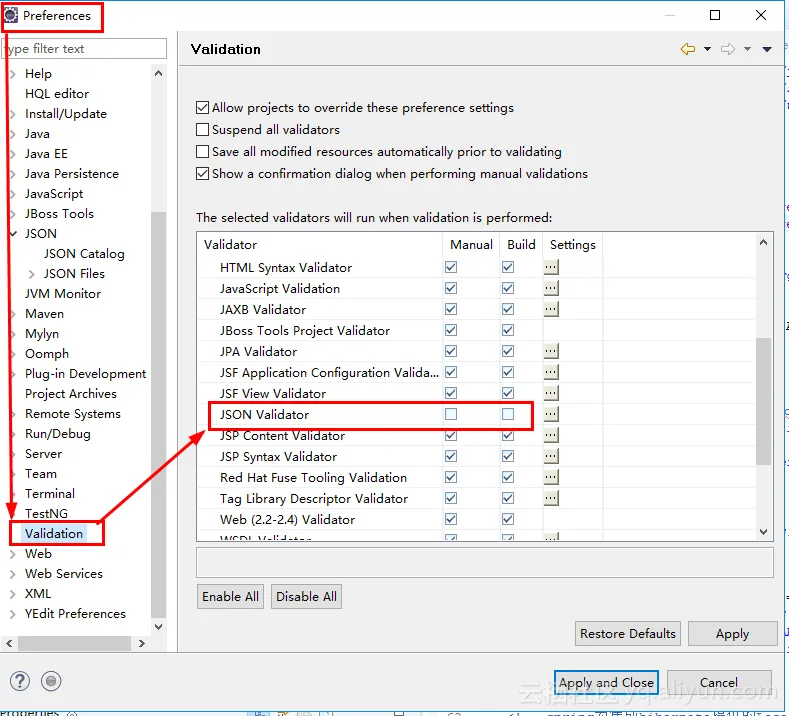The image size is (789, 716).
Task: Check JSON Validator Build checkbox
Action: coord(508,414)
